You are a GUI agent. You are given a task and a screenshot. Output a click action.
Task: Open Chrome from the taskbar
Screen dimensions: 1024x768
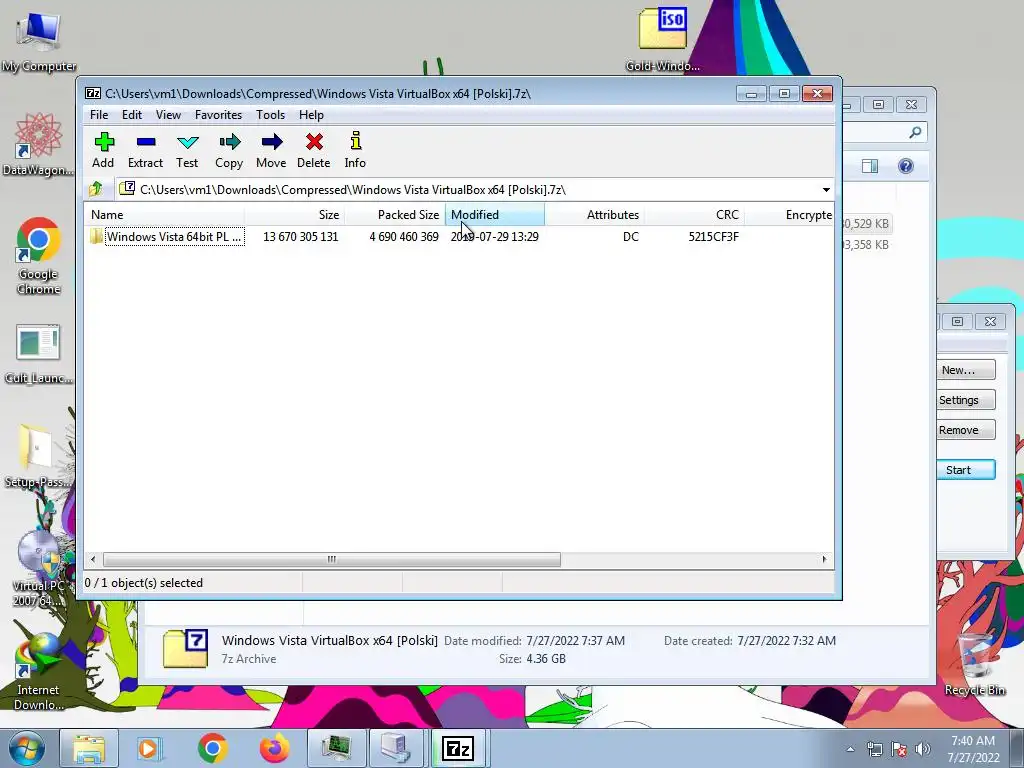212,748
